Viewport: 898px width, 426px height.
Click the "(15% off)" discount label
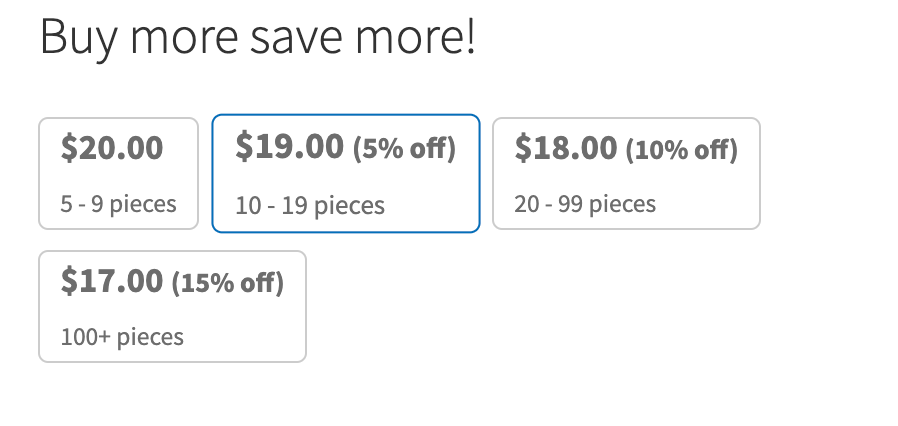pyautogui.click(x=228, y=283)
